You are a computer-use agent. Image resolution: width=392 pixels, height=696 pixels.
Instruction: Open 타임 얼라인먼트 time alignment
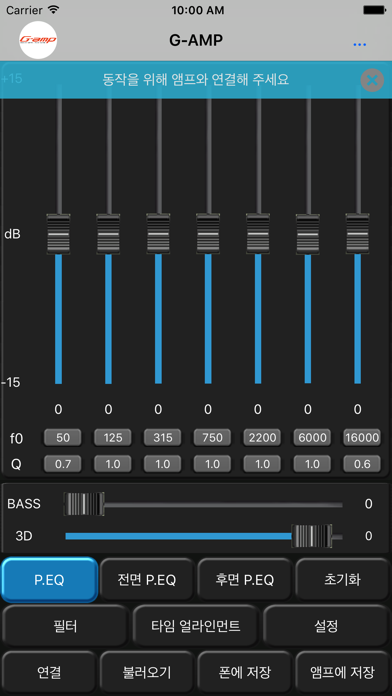click(x=196, y=626)
